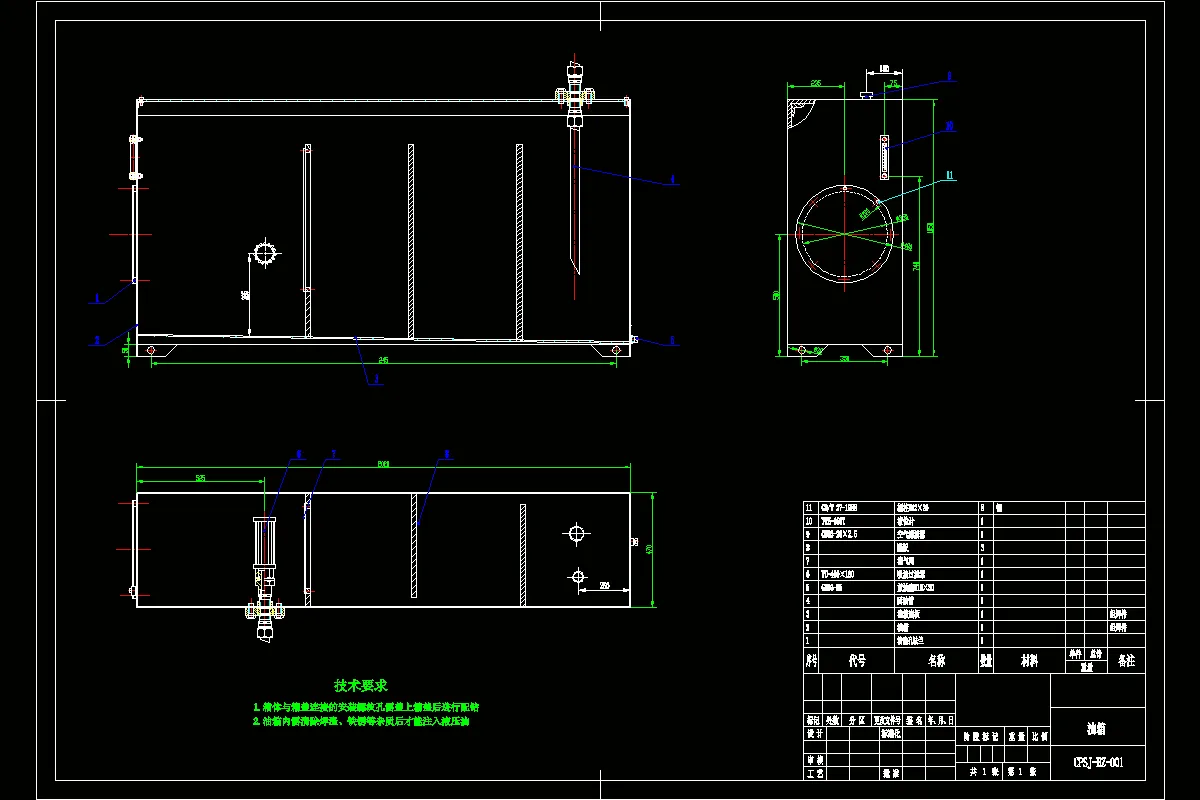Click technical requirement line numbered 2
Image resolution: width=1200 pixels, height=800 pixels.
[x=362, y=721]
